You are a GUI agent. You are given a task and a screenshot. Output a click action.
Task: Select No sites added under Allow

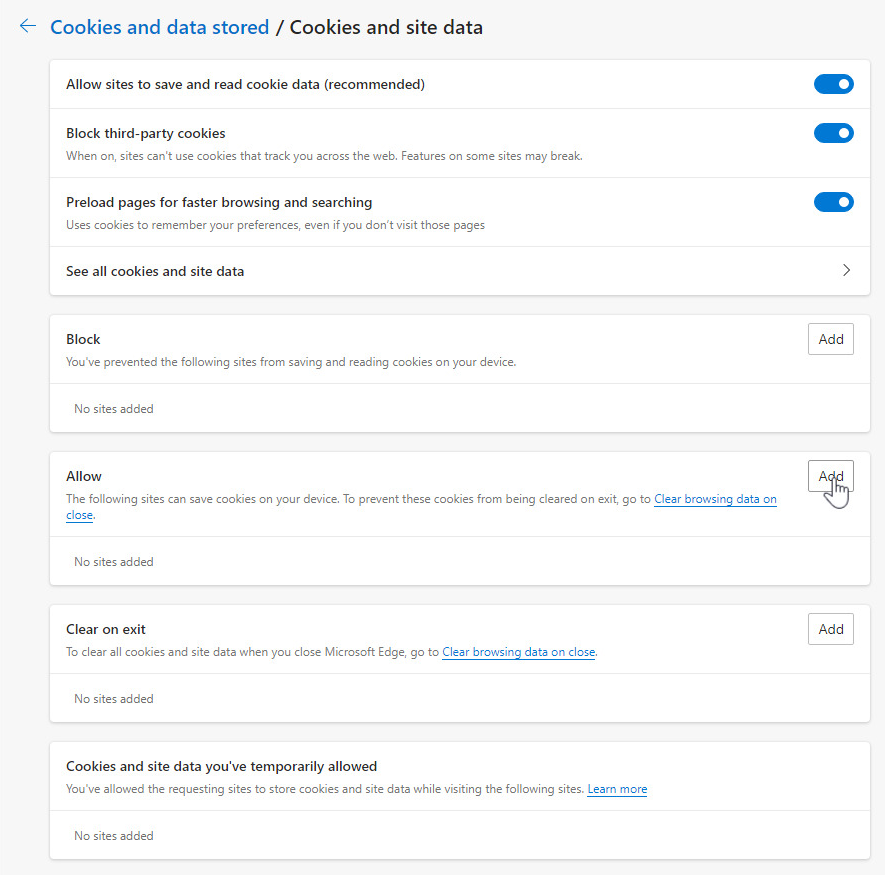pos(114,562)
